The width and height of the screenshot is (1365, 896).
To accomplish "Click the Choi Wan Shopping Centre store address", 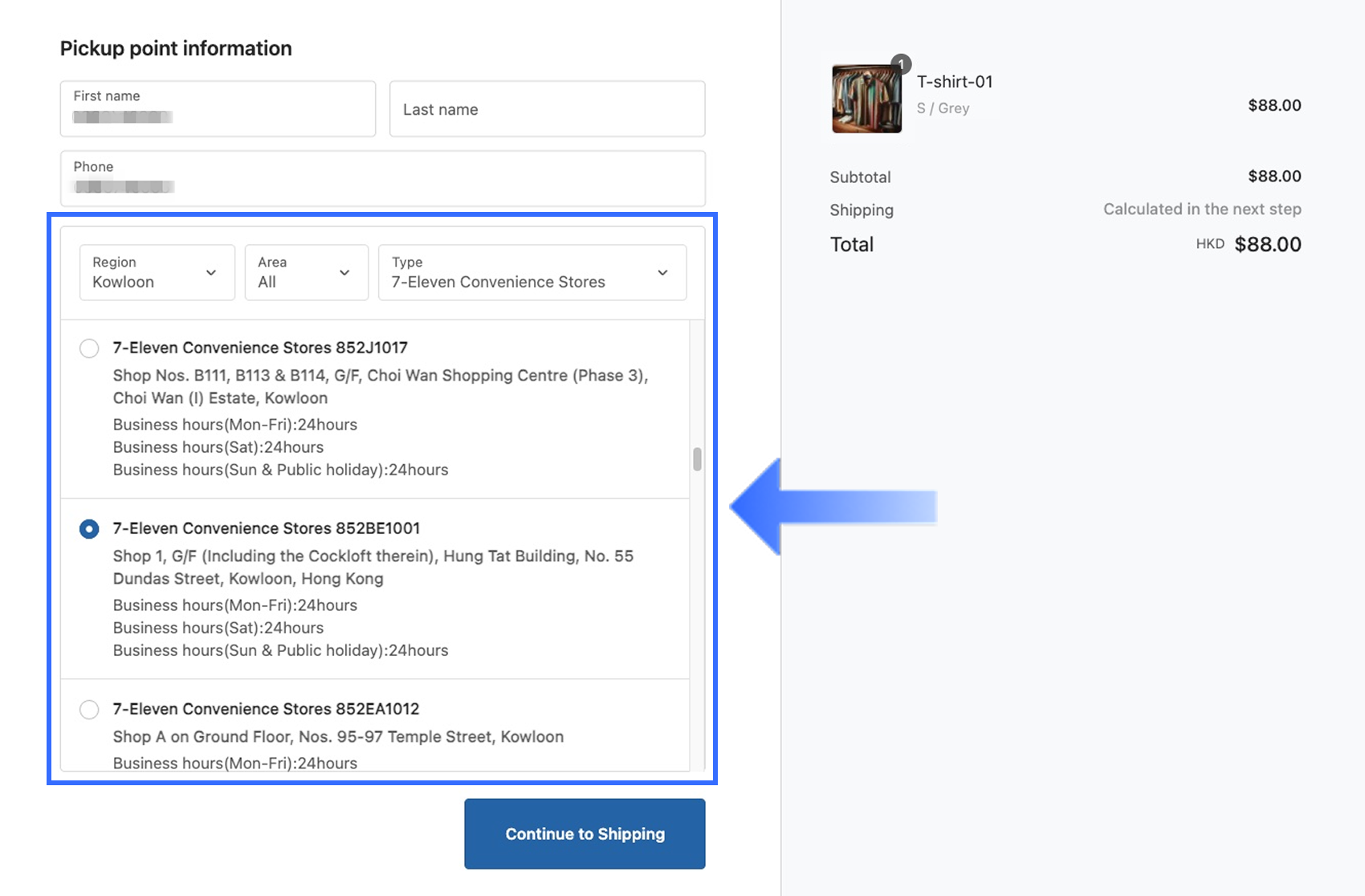I will click(380, 386).
